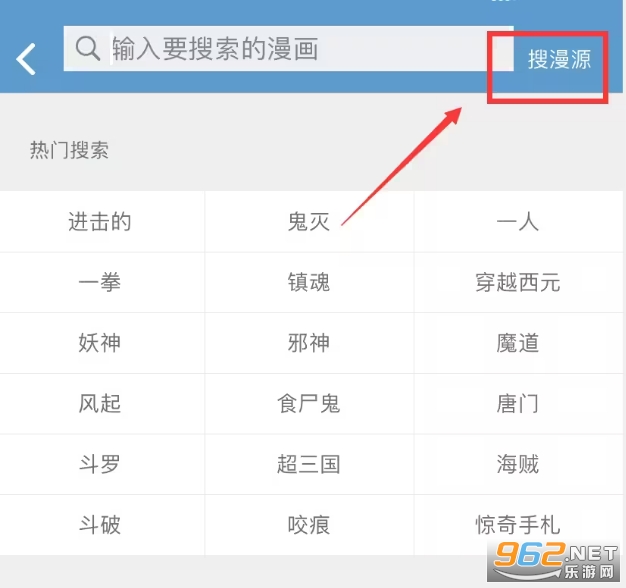Screen dimensions: 626x588
Task: Select hot search 鬼灭
Action: pyautogui.click(x=309, y=222)
